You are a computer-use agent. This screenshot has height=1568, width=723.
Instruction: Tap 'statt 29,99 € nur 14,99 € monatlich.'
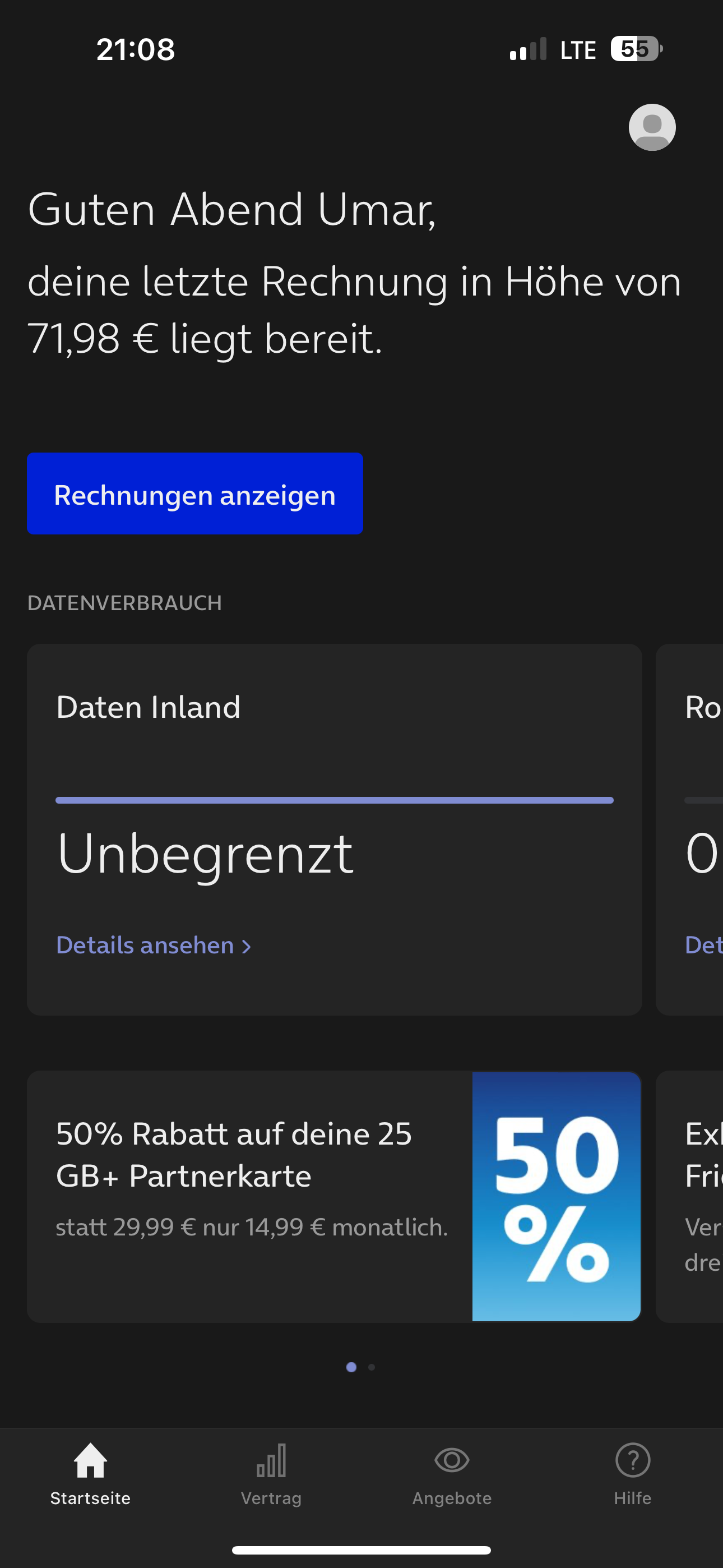point(251,1227)
